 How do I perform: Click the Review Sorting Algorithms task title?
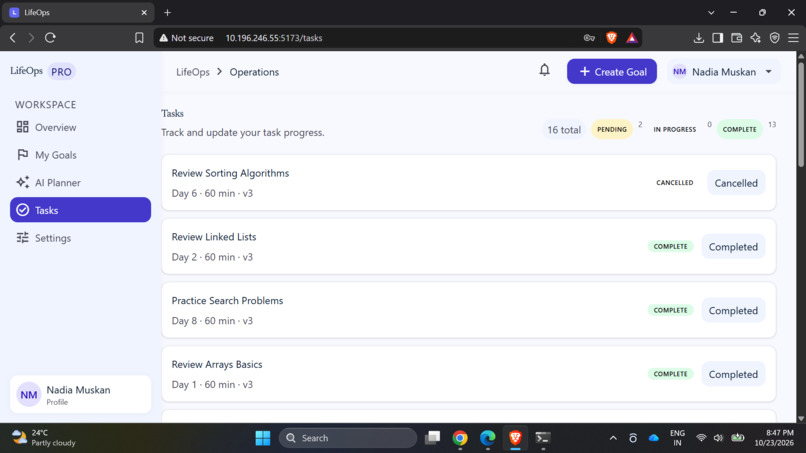(230, 173)
